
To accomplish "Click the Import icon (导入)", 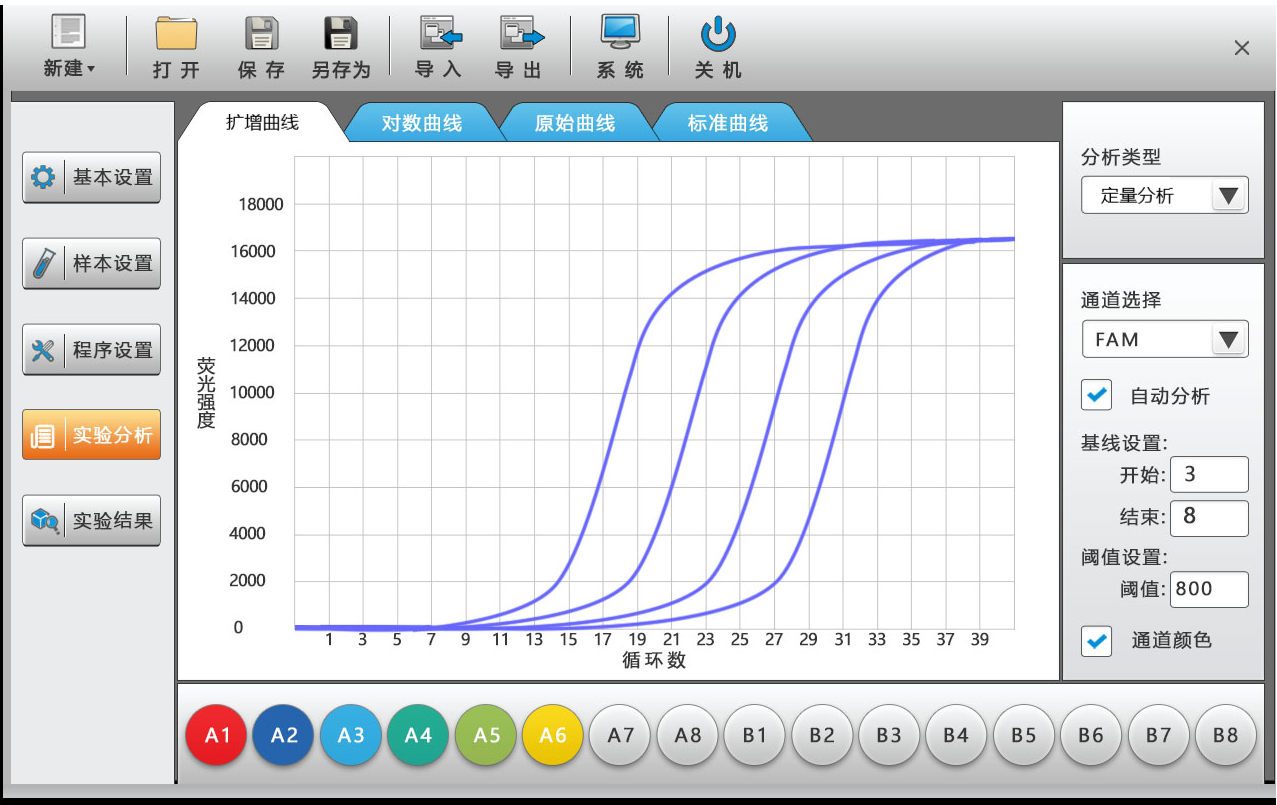I will tap(438, 36).
